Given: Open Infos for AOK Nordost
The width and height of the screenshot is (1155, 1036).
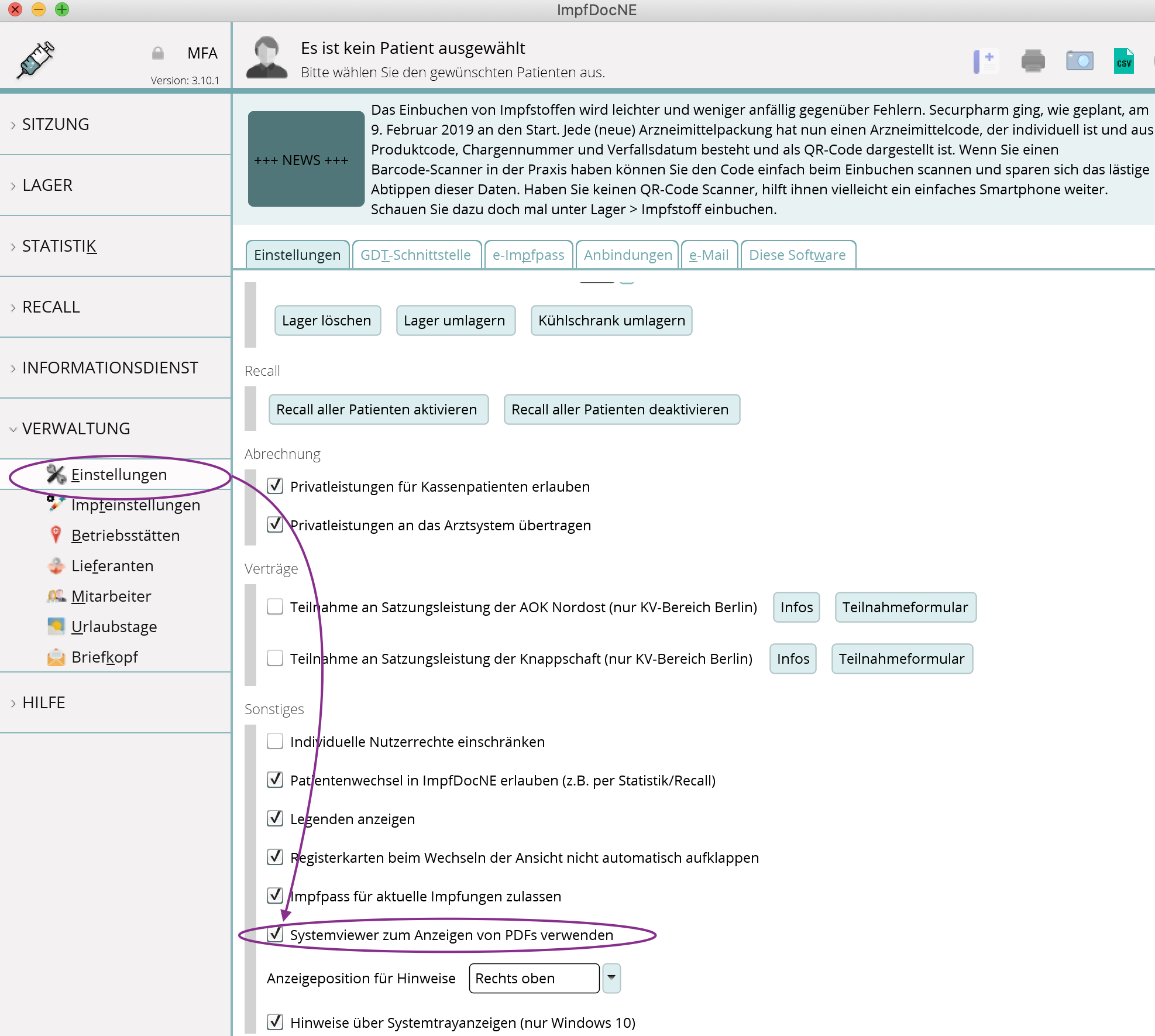Looking at the screenshot, I should [x=797, y=607].
